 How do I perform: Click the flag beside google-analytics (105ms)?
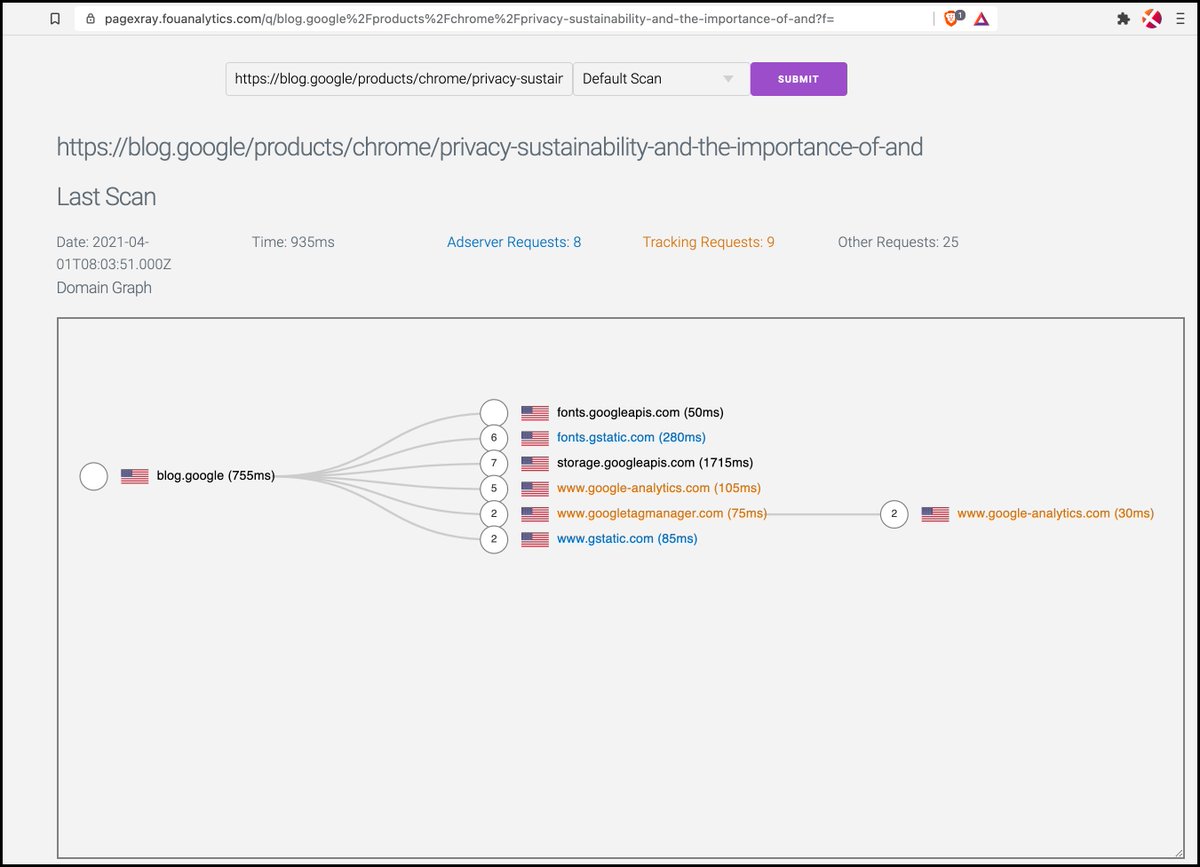pos(535,489)
